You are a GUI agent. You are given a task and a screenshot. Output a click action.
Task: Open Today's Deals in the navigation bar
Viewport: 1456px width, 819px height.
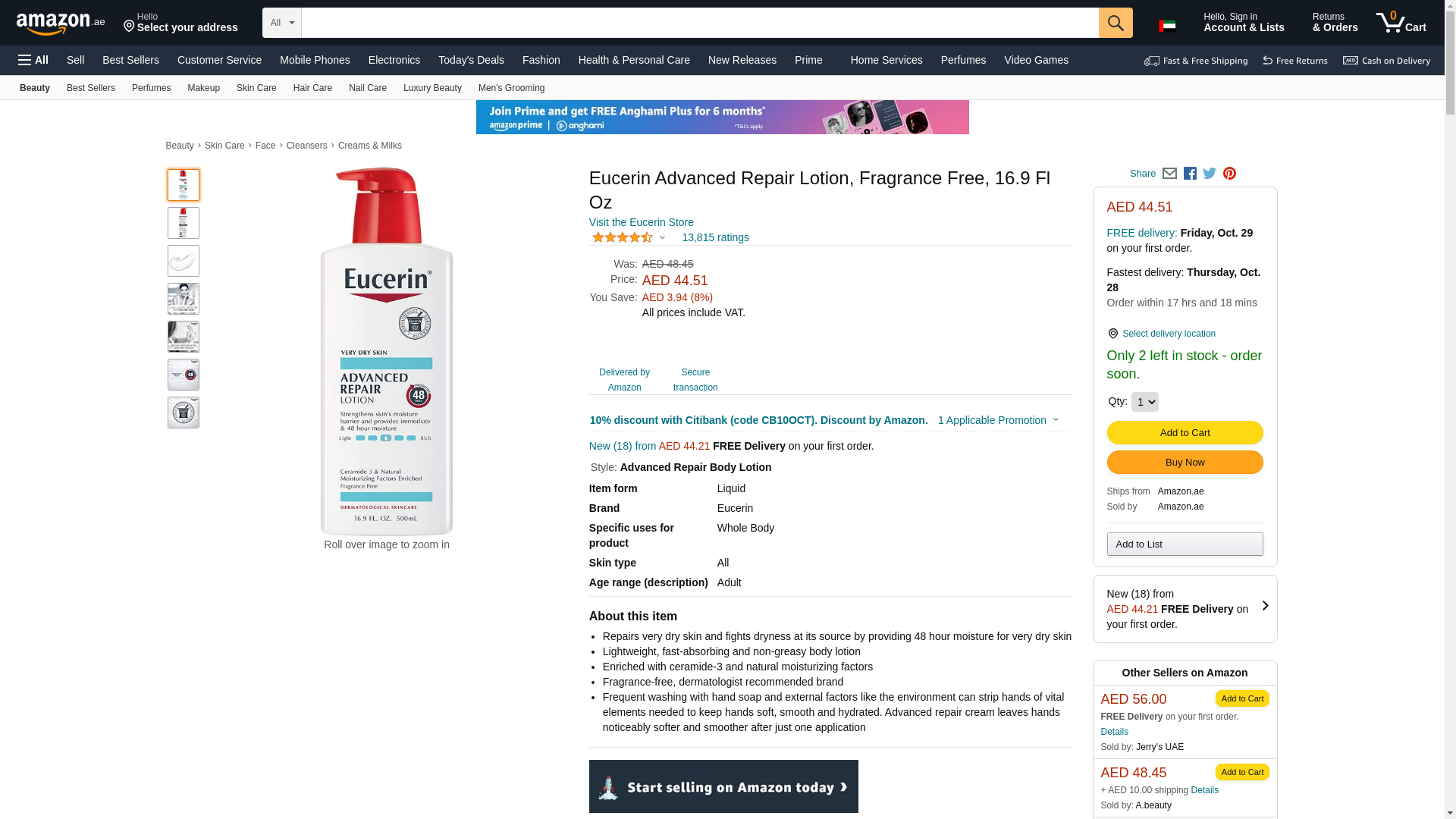(471, 60)
